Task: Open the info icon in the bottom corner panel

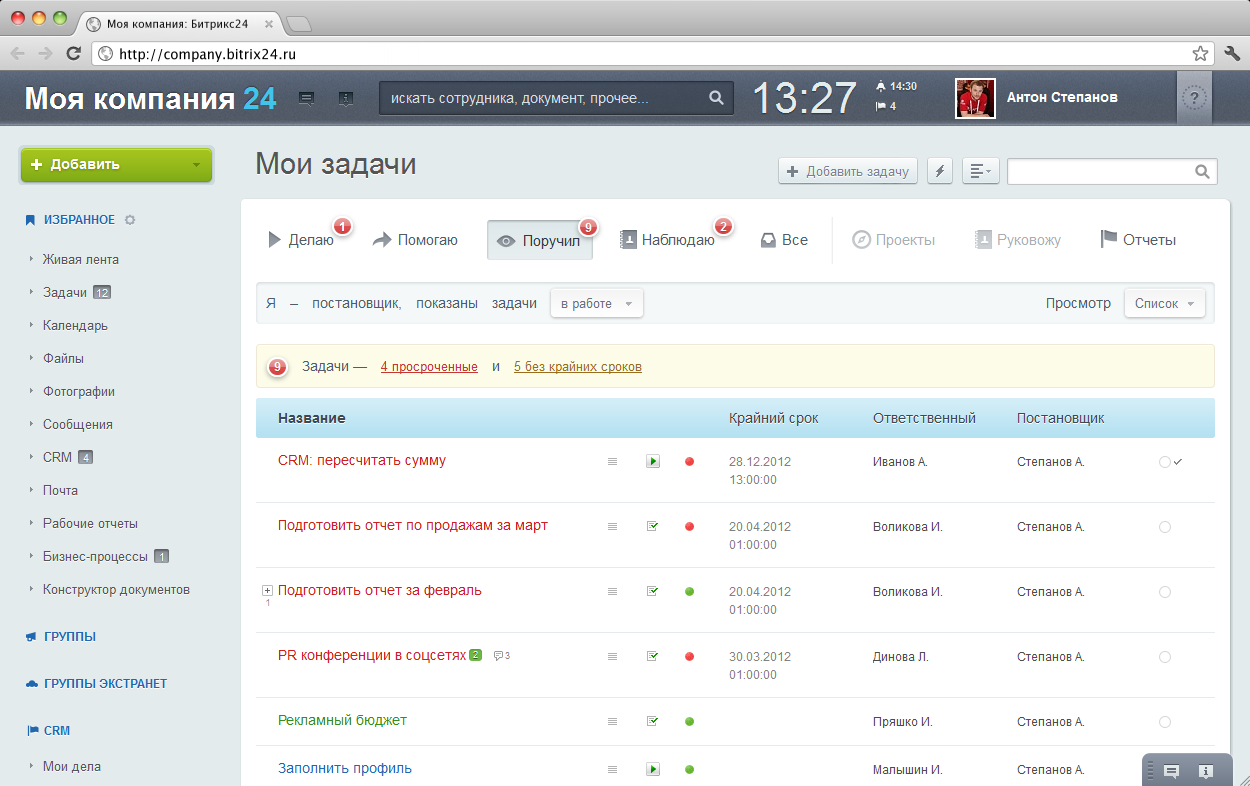Action: pos(1206,771)
